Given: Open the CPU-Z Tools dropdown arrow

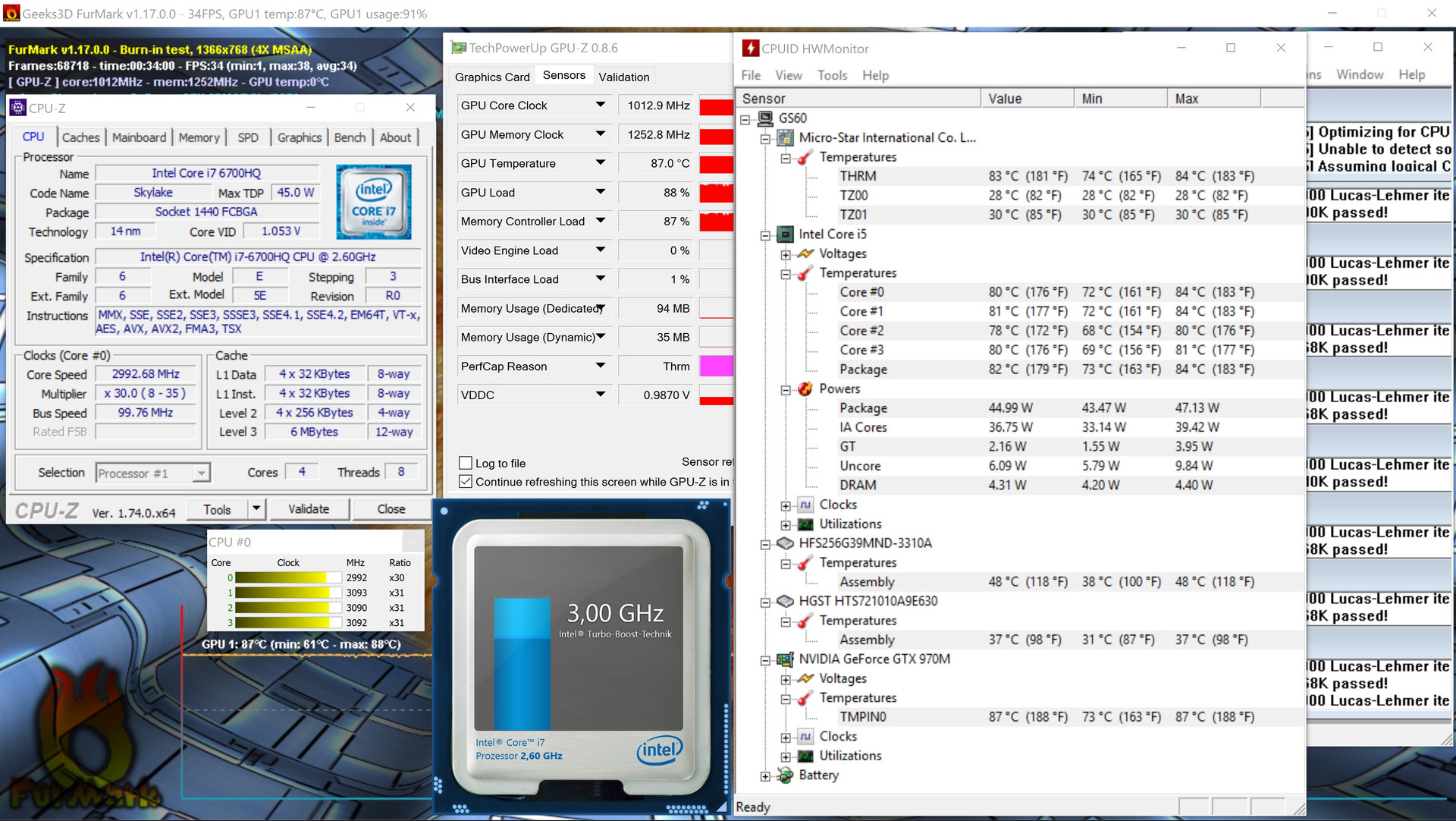Looking at the screenshot, I should click(256, 509).
